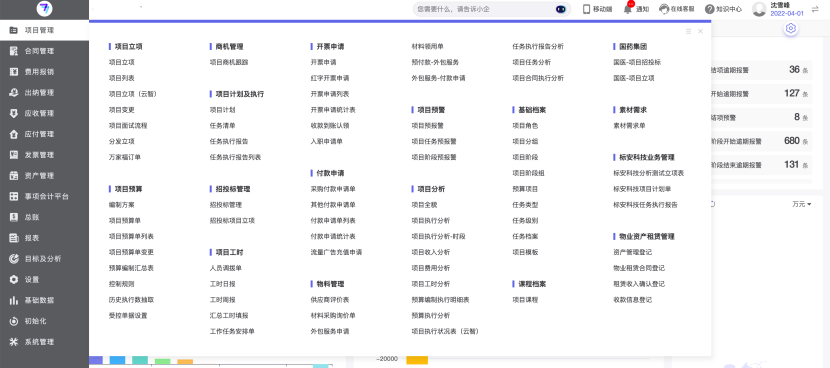
Task: Open the 移动端 mobile phone icon
Action: [x=586, y=9]
